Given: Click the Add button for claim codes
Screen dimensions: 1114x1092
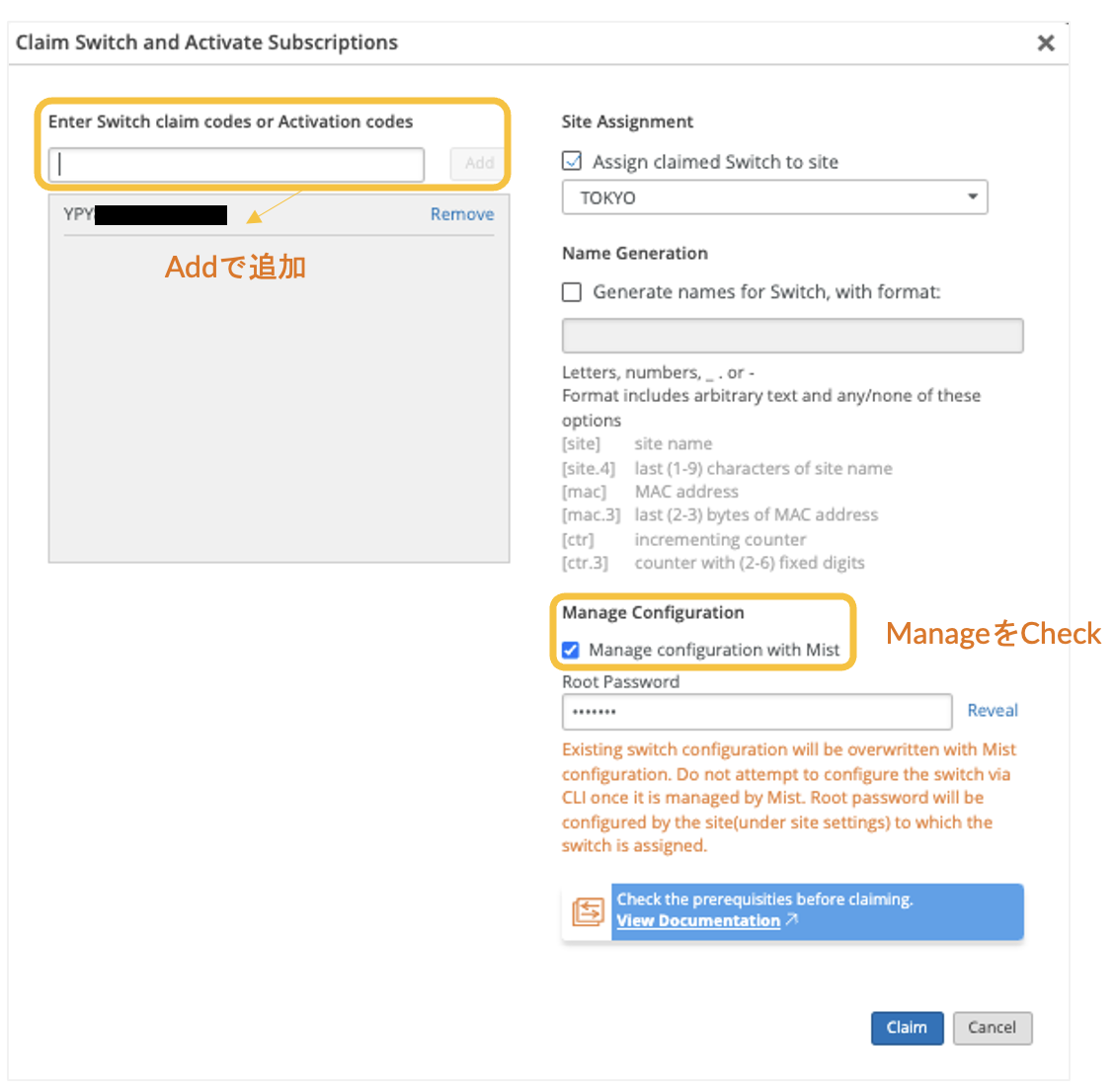Looking at the screenshot, I should [479, 164].
